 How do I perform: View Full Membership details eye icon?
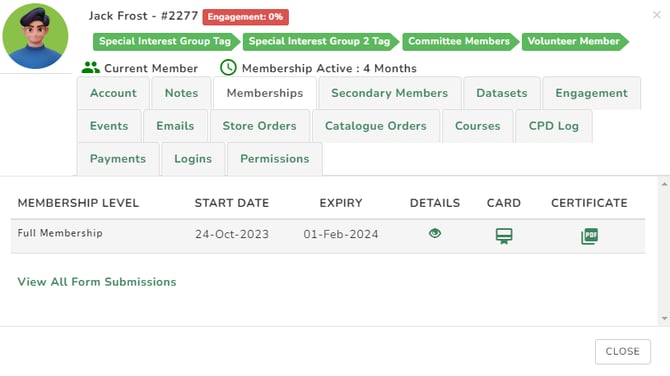coord(435,233)
